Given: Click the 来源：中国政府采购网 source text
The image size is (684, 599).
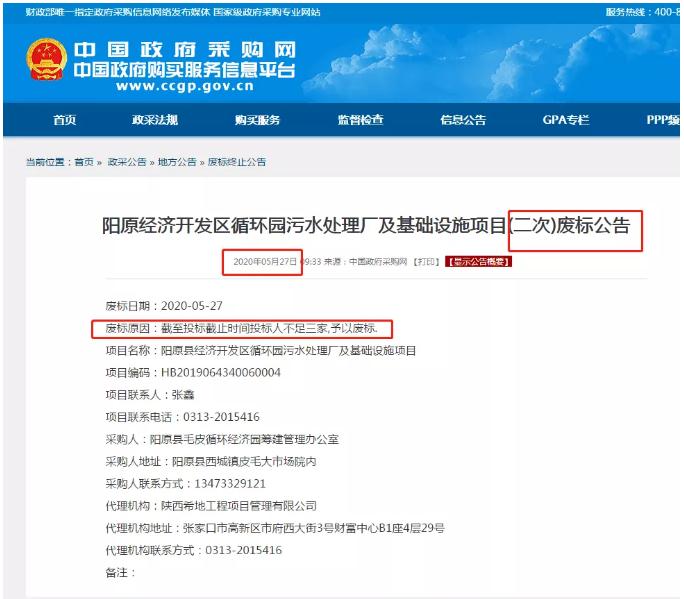Looking at the screenshot, I should tap(365, 262).
